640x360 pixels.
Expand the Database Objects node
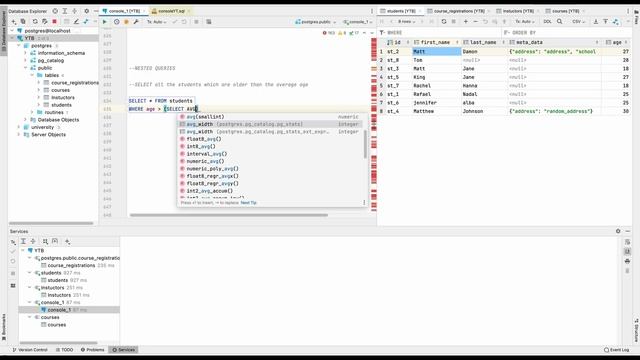(25, 120)
